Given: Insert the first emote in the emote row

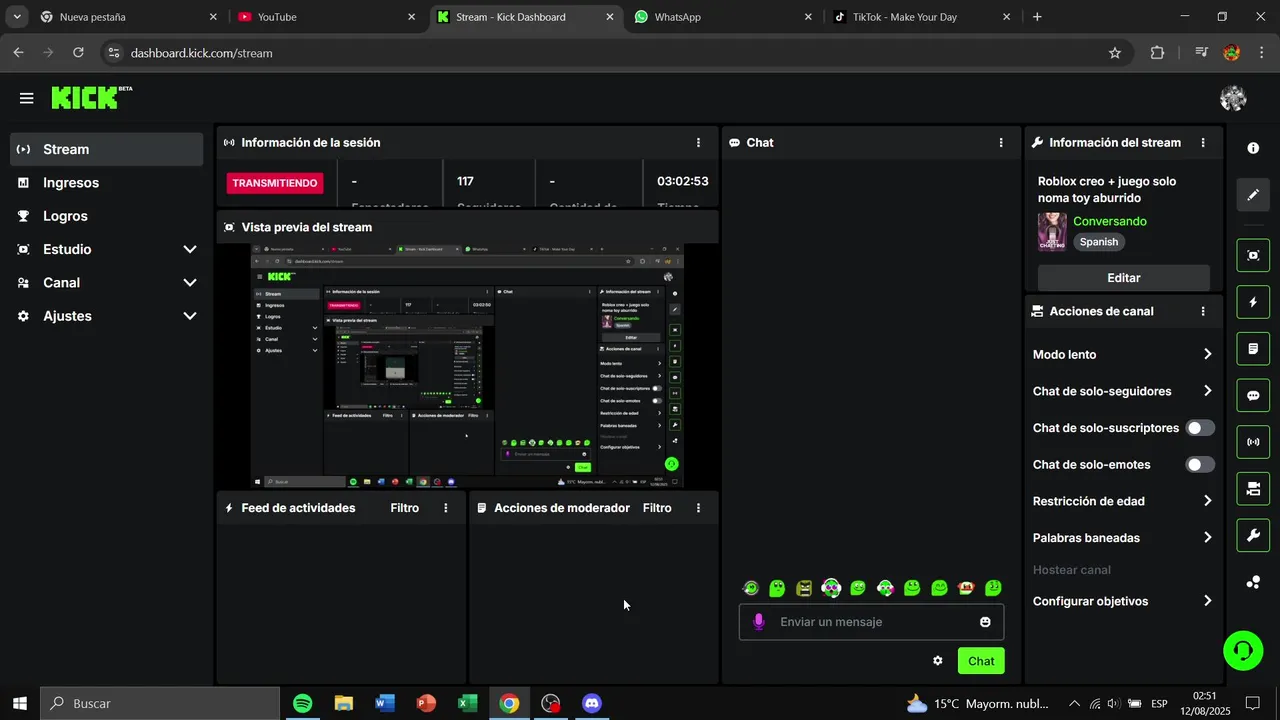Looking at the screenshot, I should [x=750, y=588].
